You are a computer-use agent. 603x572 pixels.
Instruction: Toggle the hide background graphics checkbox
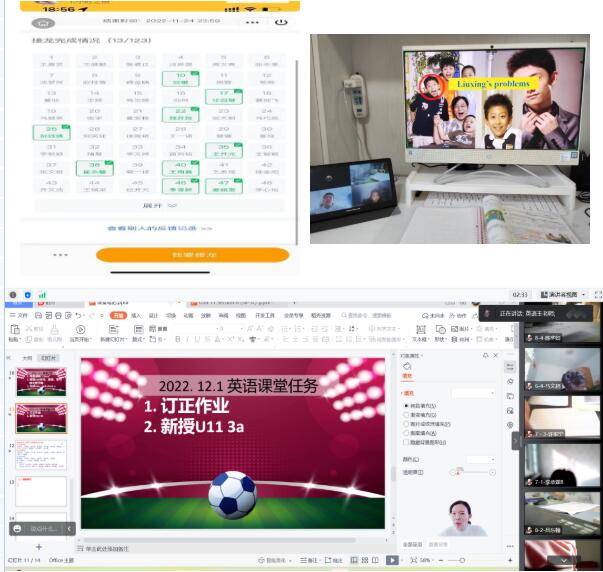point(406,442)
